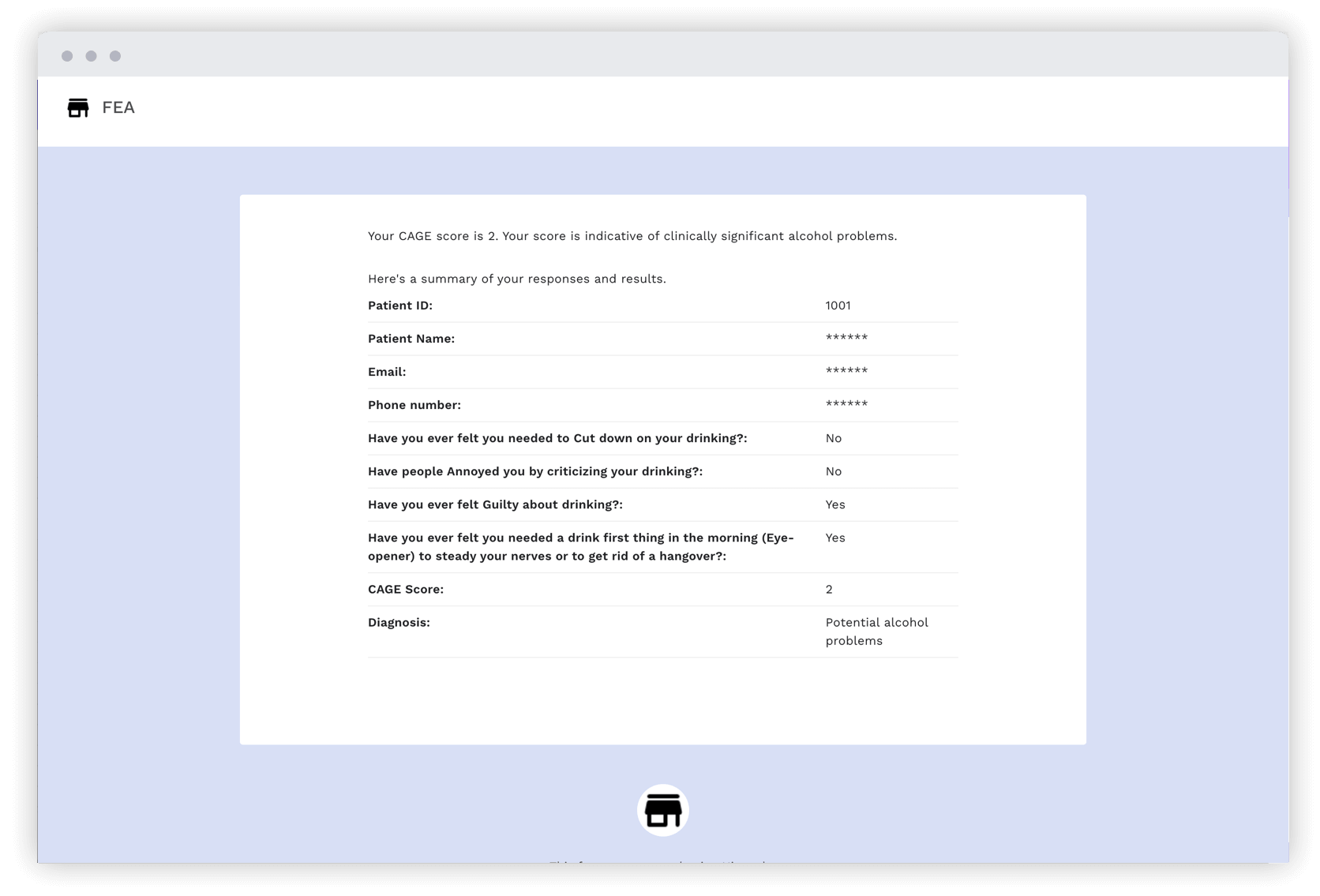Select the masked Patient Name value
The image size is (1320, 896).
(846, 338)
